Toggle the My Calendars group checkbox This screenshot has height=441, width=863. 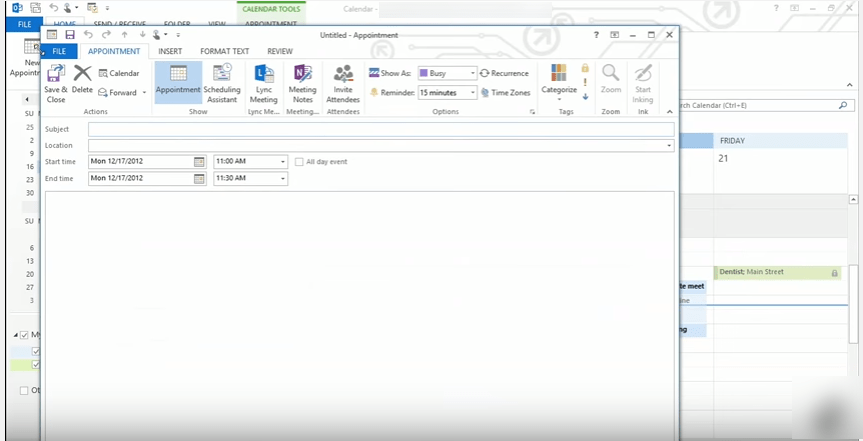click(24, 335)
